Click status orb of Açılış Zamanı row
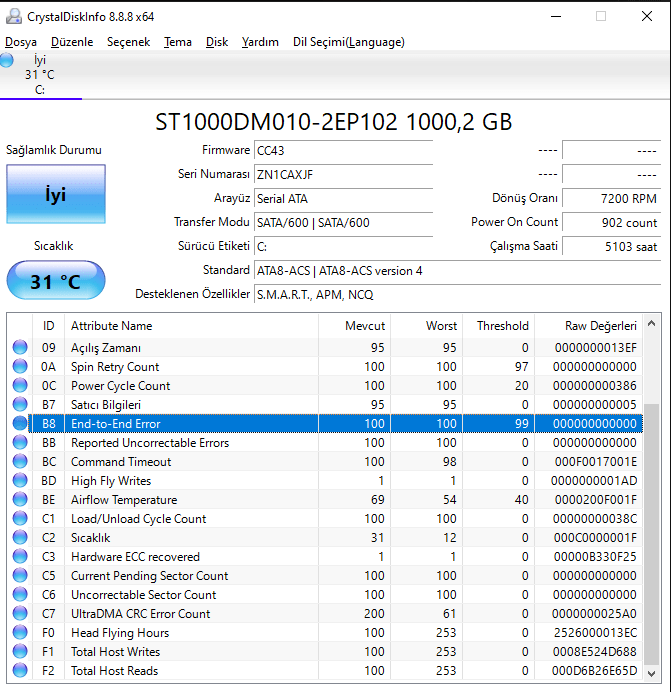671x692 pixels. [x=20, y=347]
